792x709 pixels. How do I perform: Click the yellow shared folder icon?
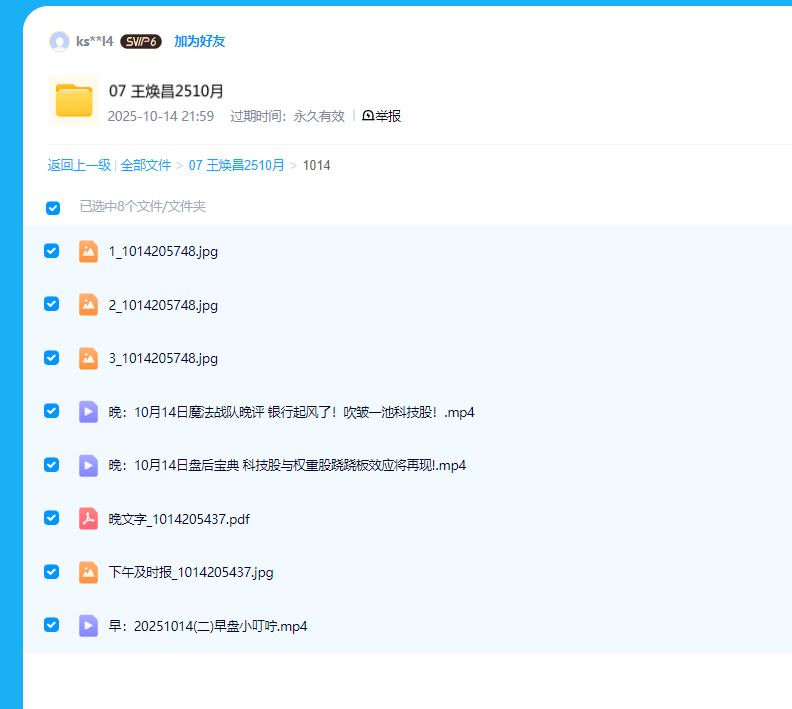coord(73,100)
